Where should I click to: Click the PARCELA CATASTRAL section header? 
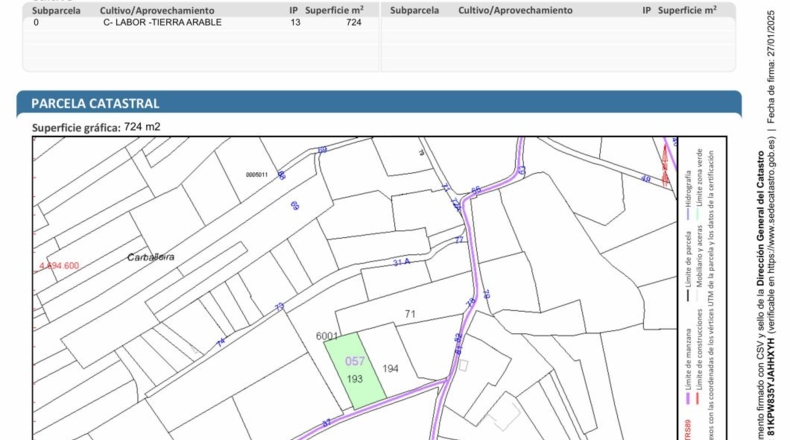(x=379, y=103)
